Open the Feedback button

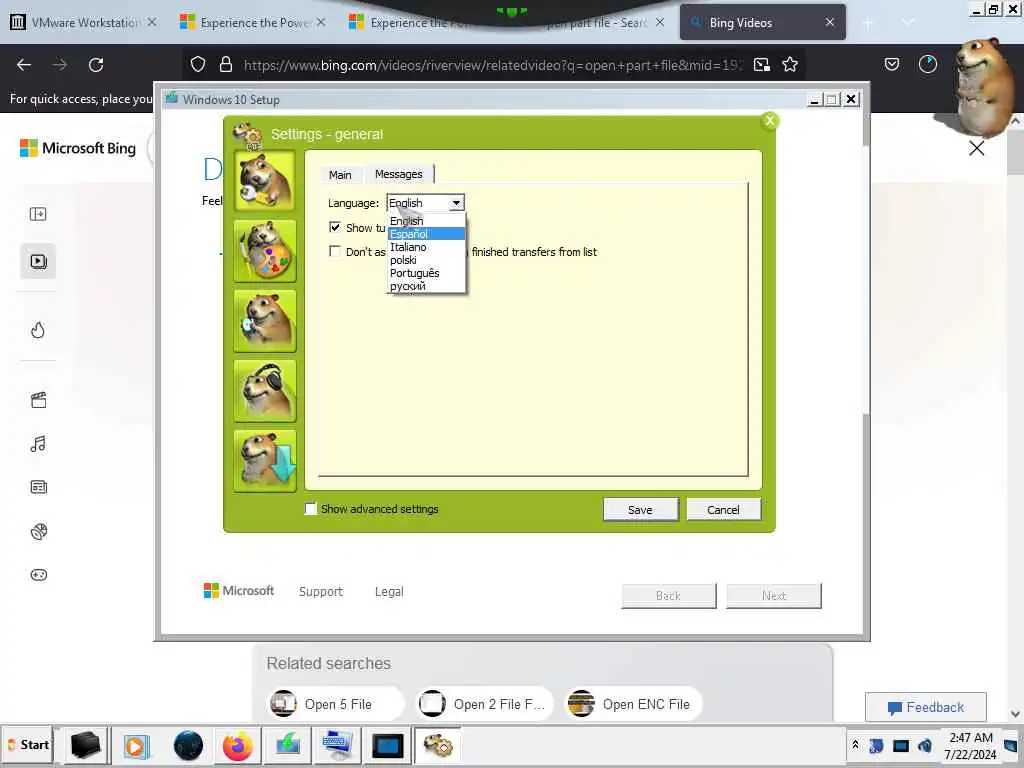925,707
